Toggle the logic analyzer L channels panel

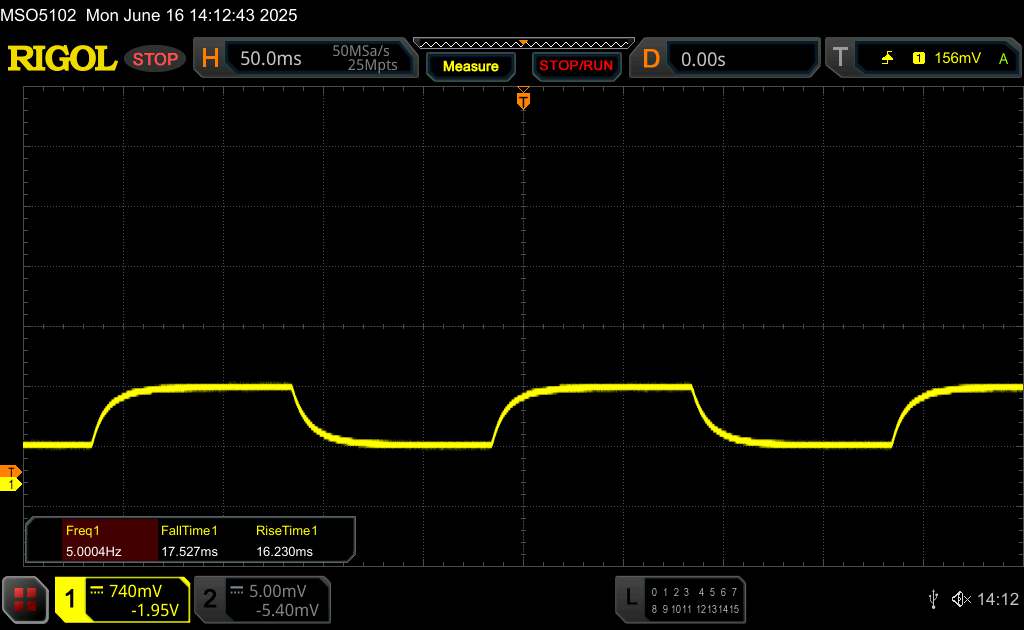coord(681,599)
